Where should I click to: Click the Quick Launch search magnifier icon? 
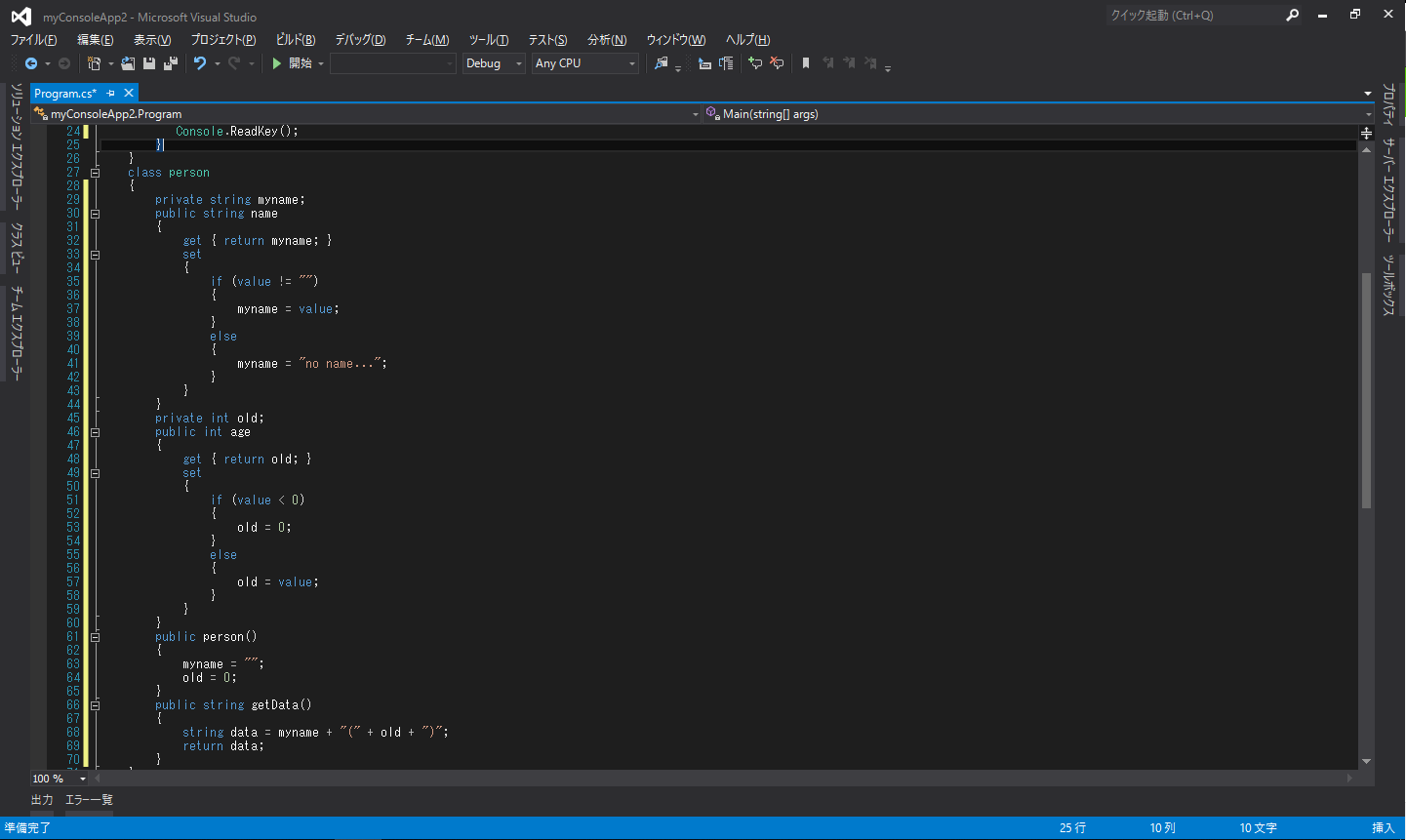click(1293, 15)
